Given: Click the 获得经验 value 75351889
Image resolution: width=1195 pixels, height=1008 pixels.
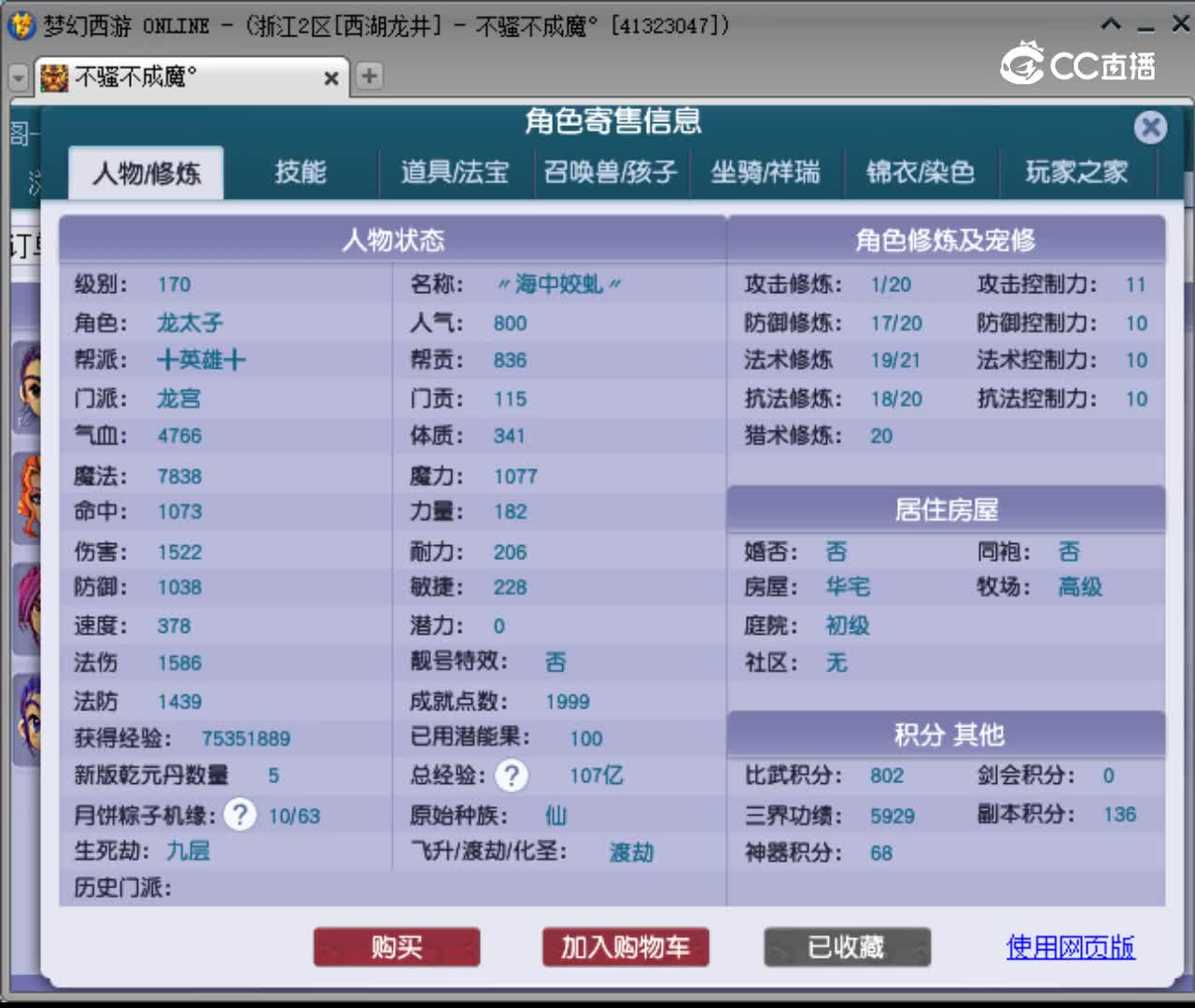Looking at the screenshot, I should tap(246, 738).
